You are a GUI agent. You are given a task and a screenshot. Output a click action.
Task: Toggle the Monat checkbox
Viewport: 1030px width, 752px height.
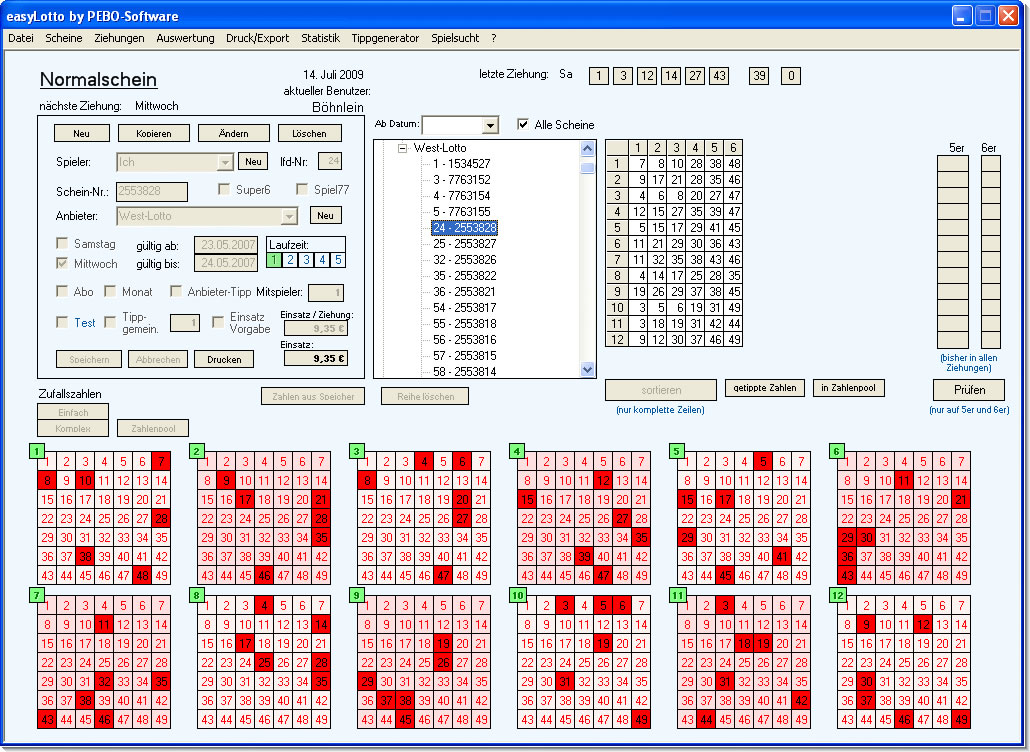pyautogui.click(x=110, y=291)
